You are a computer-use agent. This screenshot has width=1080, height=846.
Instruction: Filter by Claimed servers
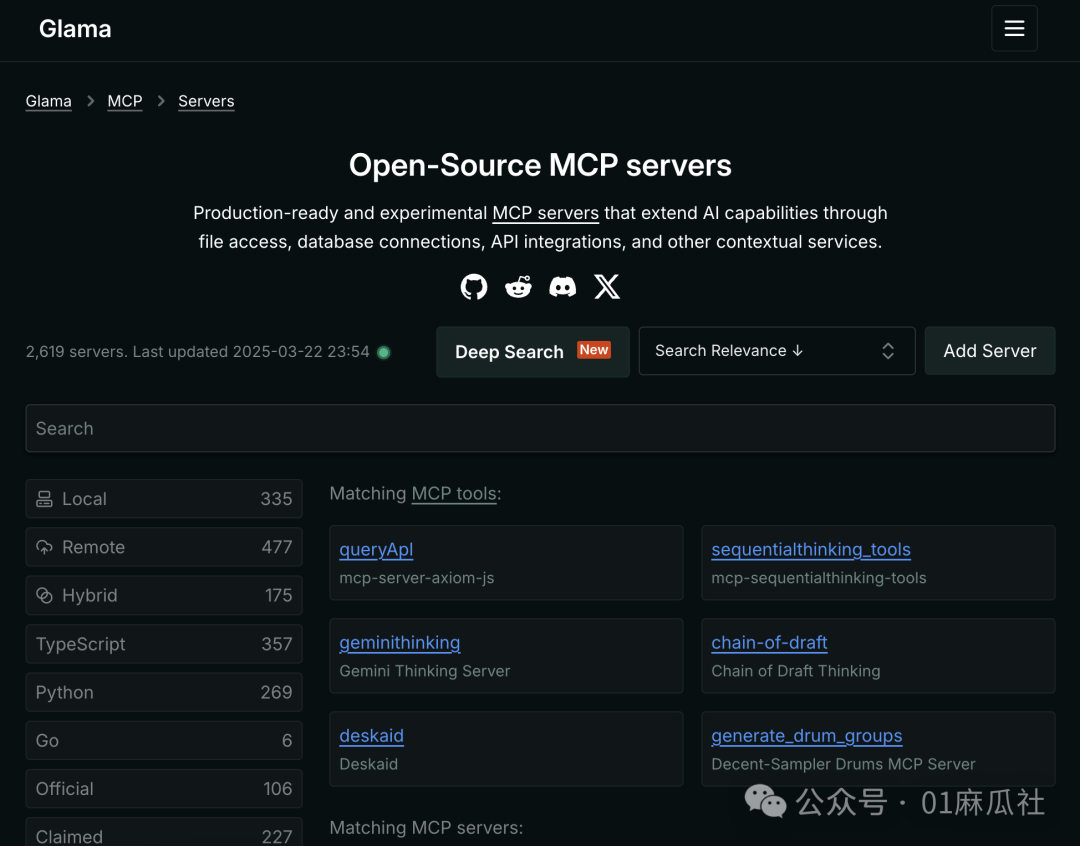pyautogui.click(x=164, y=834)
